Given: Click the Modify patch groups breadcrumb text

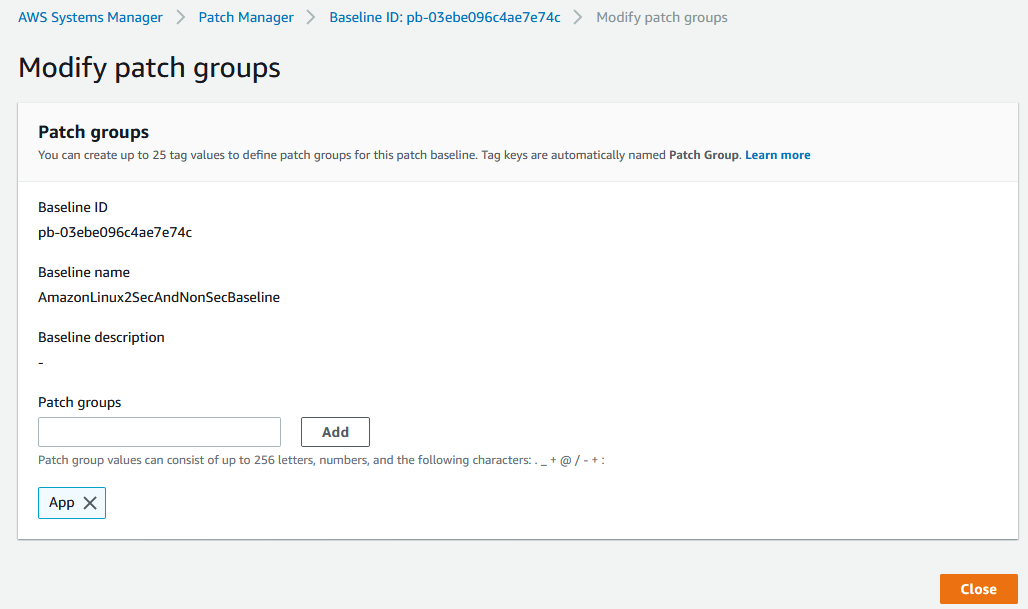Looking at the screenshot, I should 662,18.
